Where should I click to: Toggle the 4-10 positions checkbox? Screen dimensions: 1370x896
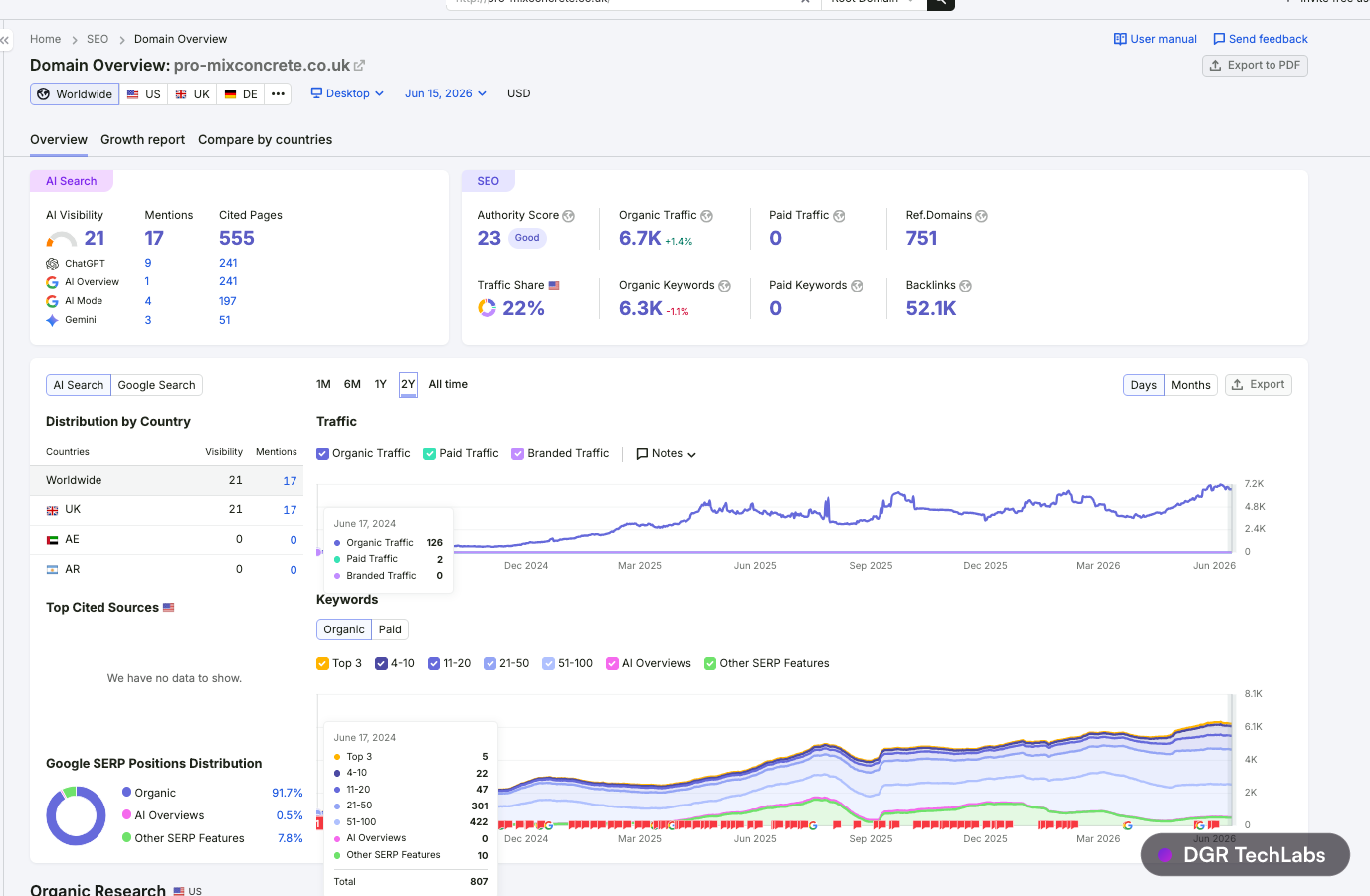coord(381,663)
